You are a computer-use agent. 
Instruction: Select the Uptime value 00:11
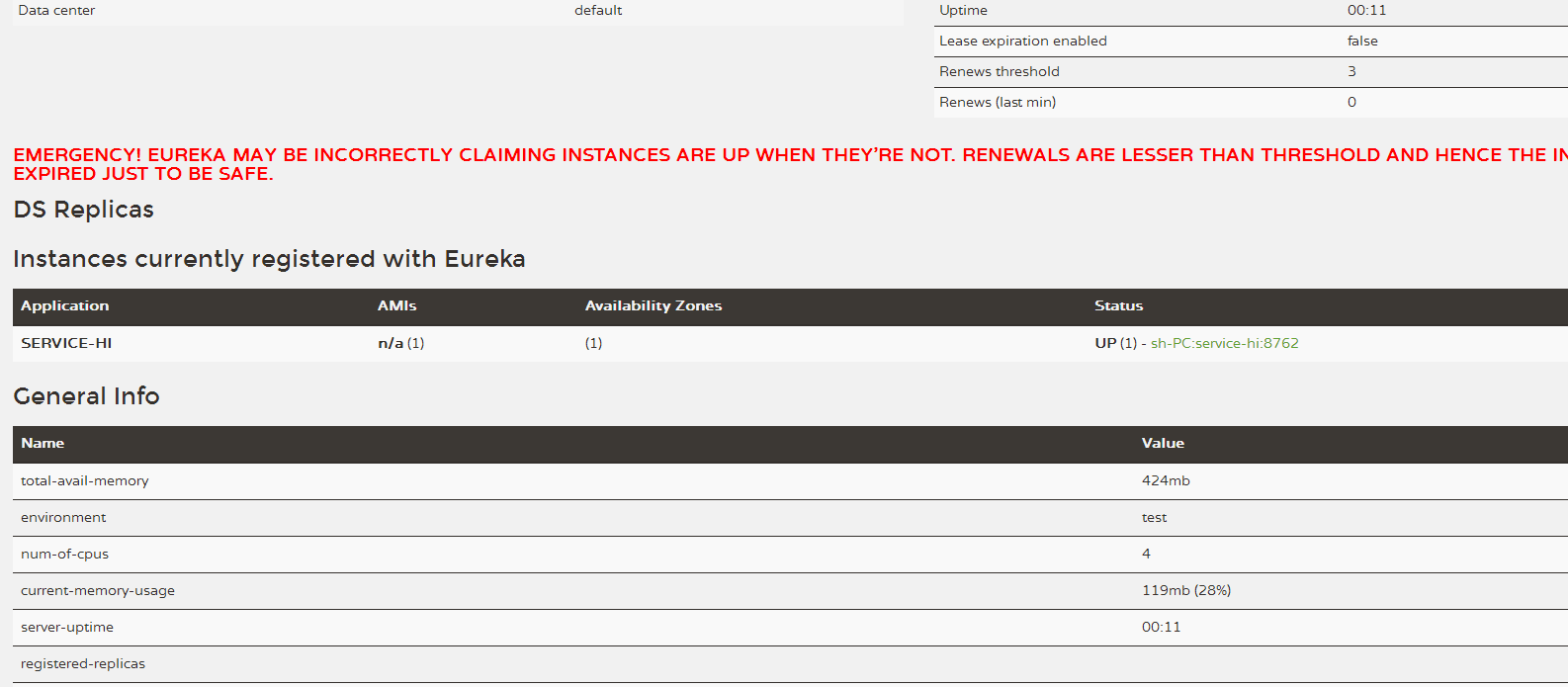pyautogui.click(x=1366, y=10)
